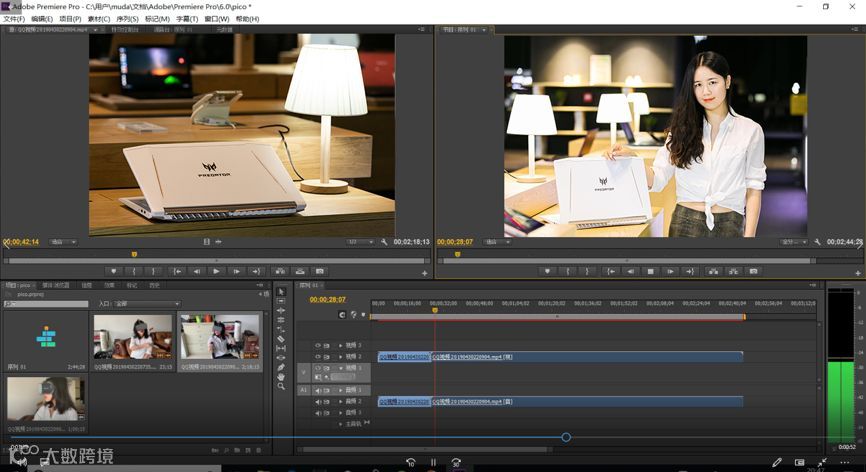Click the program monitor export frame camera icon
Image resolution: width=866 pixels, height=472 pixels.
(753, 271)
